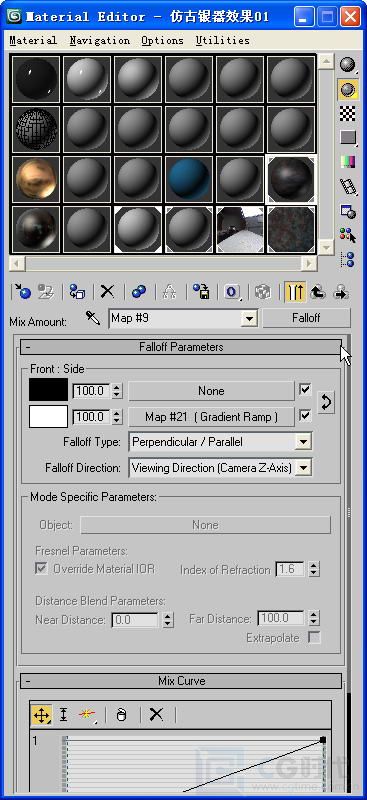Toggle the Extrapolate checkbox

pos(314,637)
